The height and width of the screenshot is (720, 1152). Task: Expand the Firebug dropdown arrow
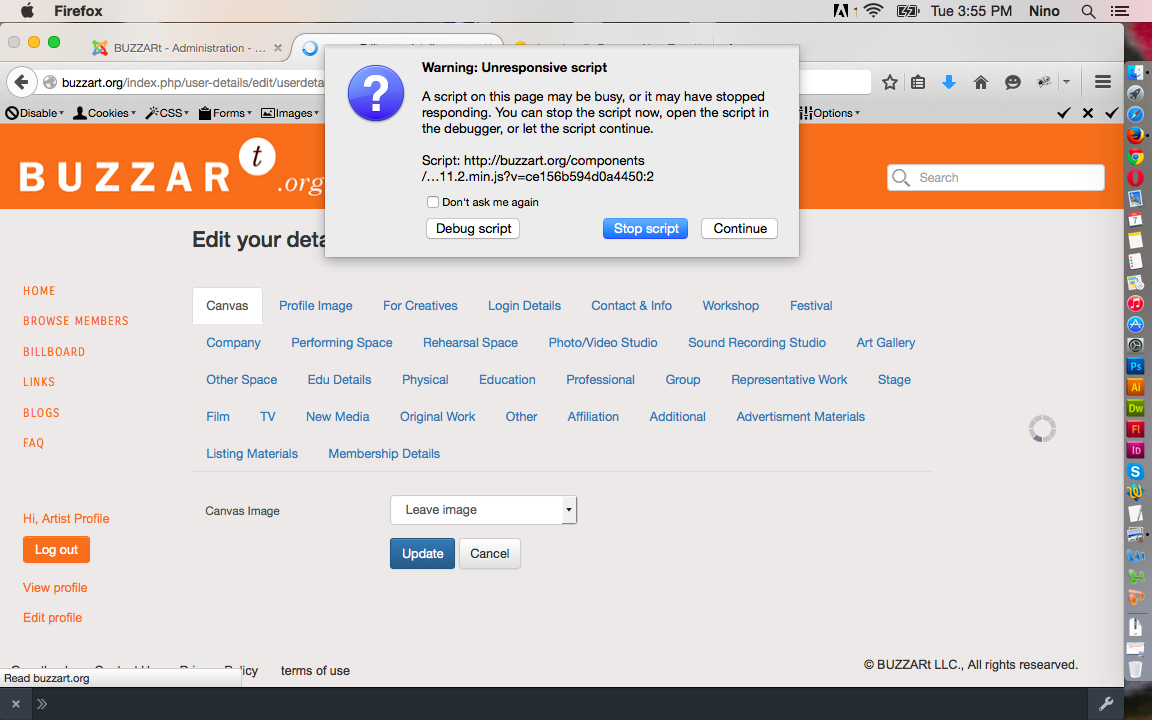click(x=1066, y=82)
